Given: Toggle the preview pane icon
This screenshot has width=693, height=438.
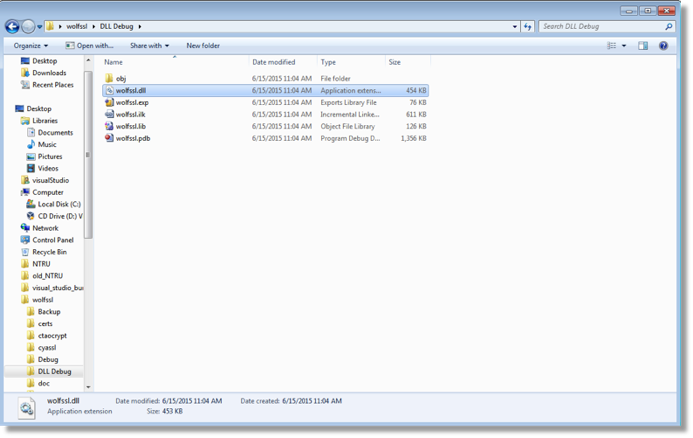Looking at the screenshot, I should coord(643,46).
